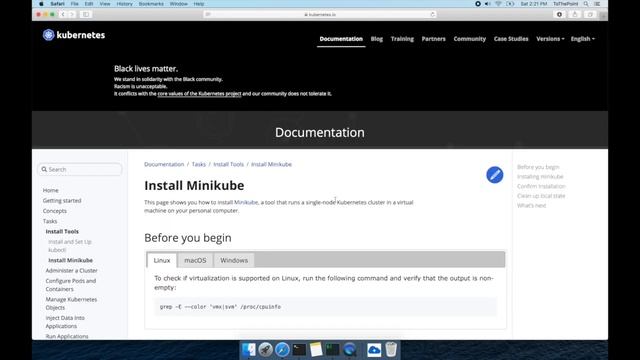
Task: Open Safari's Bookmarks menu
Action: point(151,4)
